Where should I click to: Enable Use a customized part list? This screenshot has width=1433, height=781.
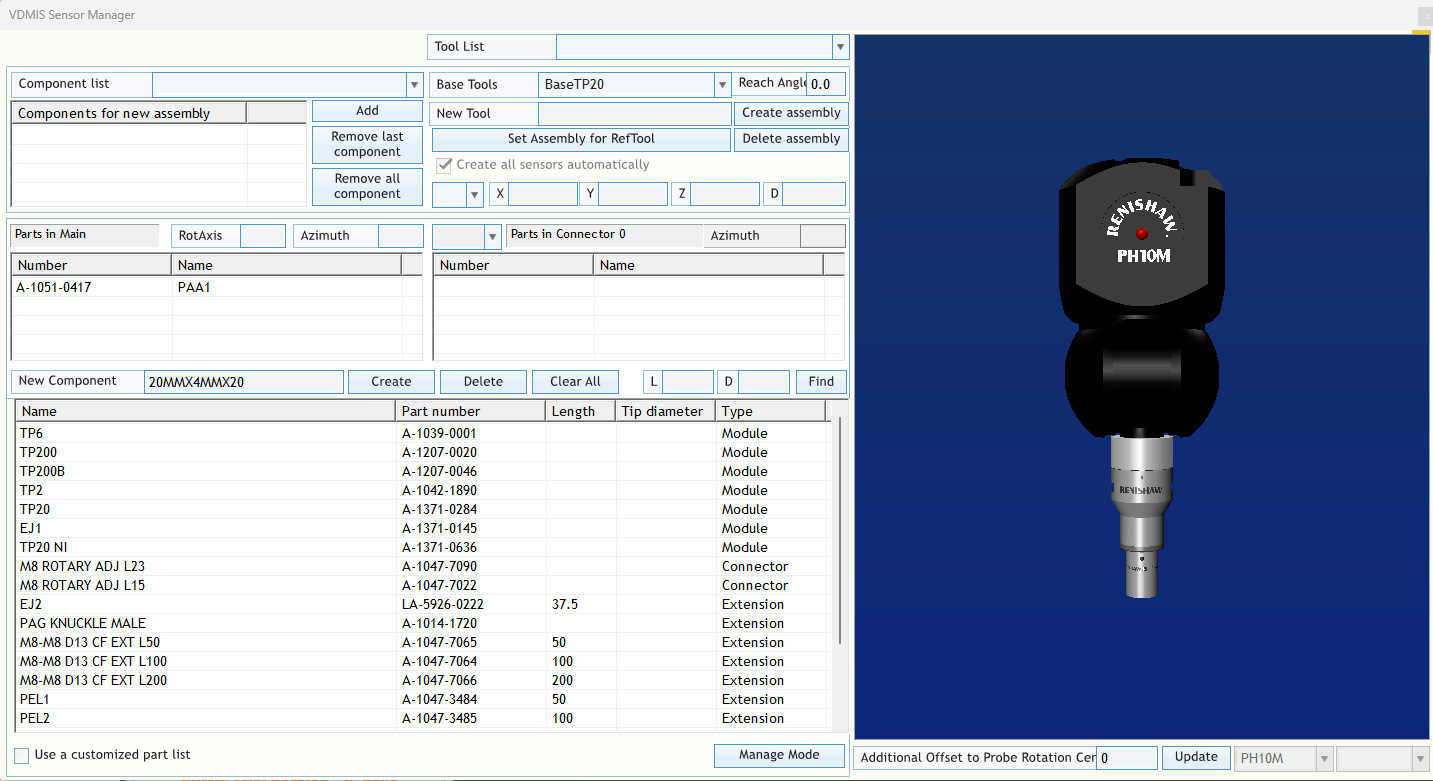[x=22, y=755]
